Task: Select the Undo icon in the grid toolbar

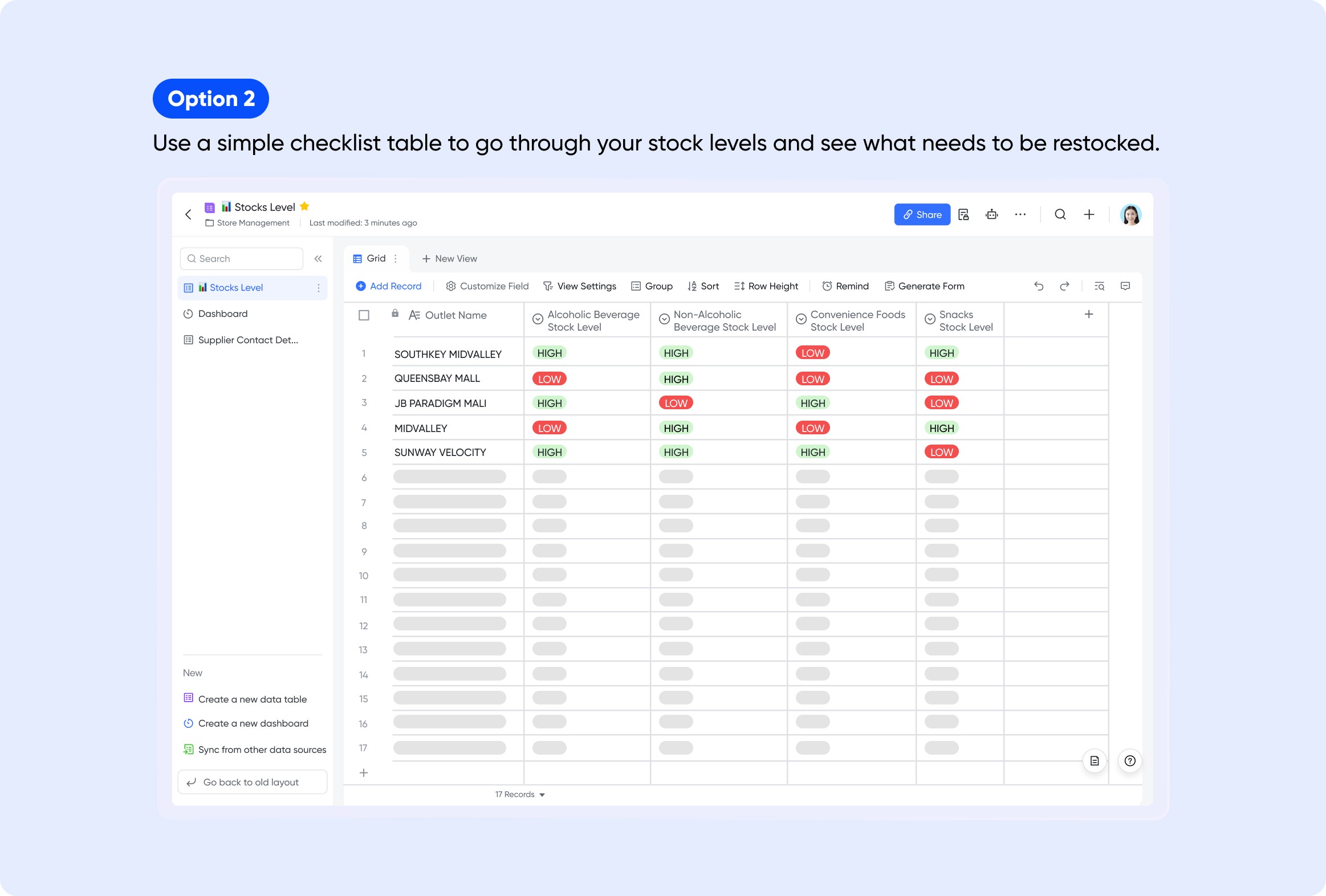Action: point(1039,286)
